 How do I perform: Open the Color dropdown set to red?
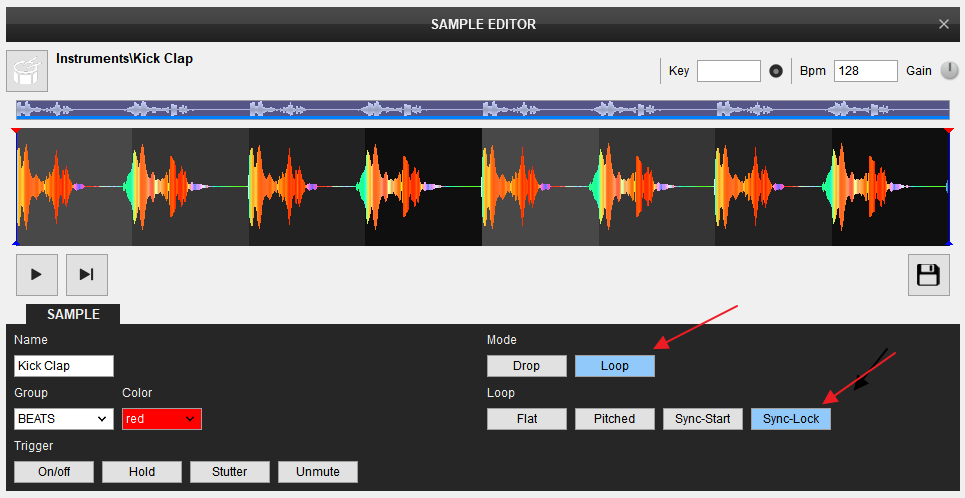161,419
